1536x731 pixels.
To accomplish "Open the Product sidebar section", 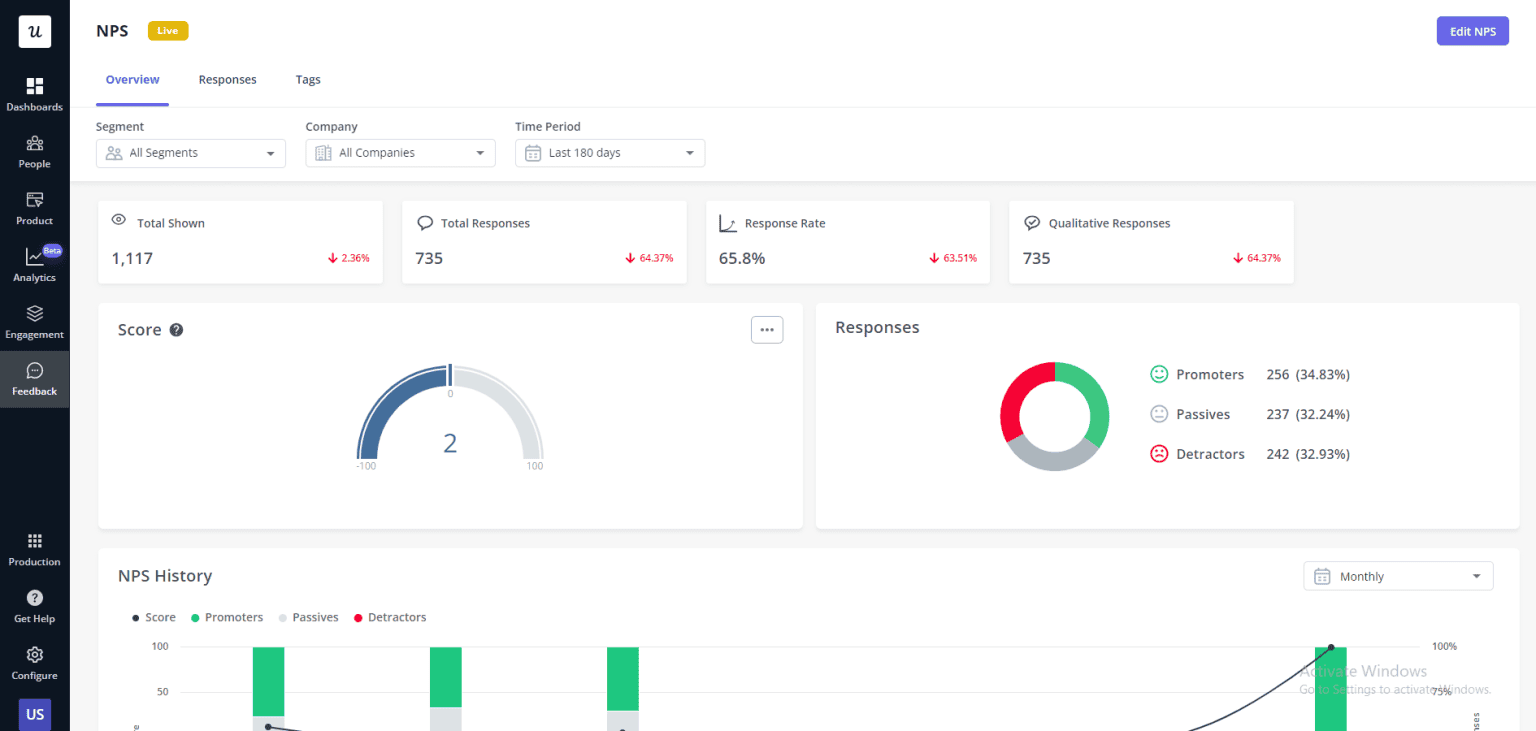I will pyautogui.click(x=34, y=208).
